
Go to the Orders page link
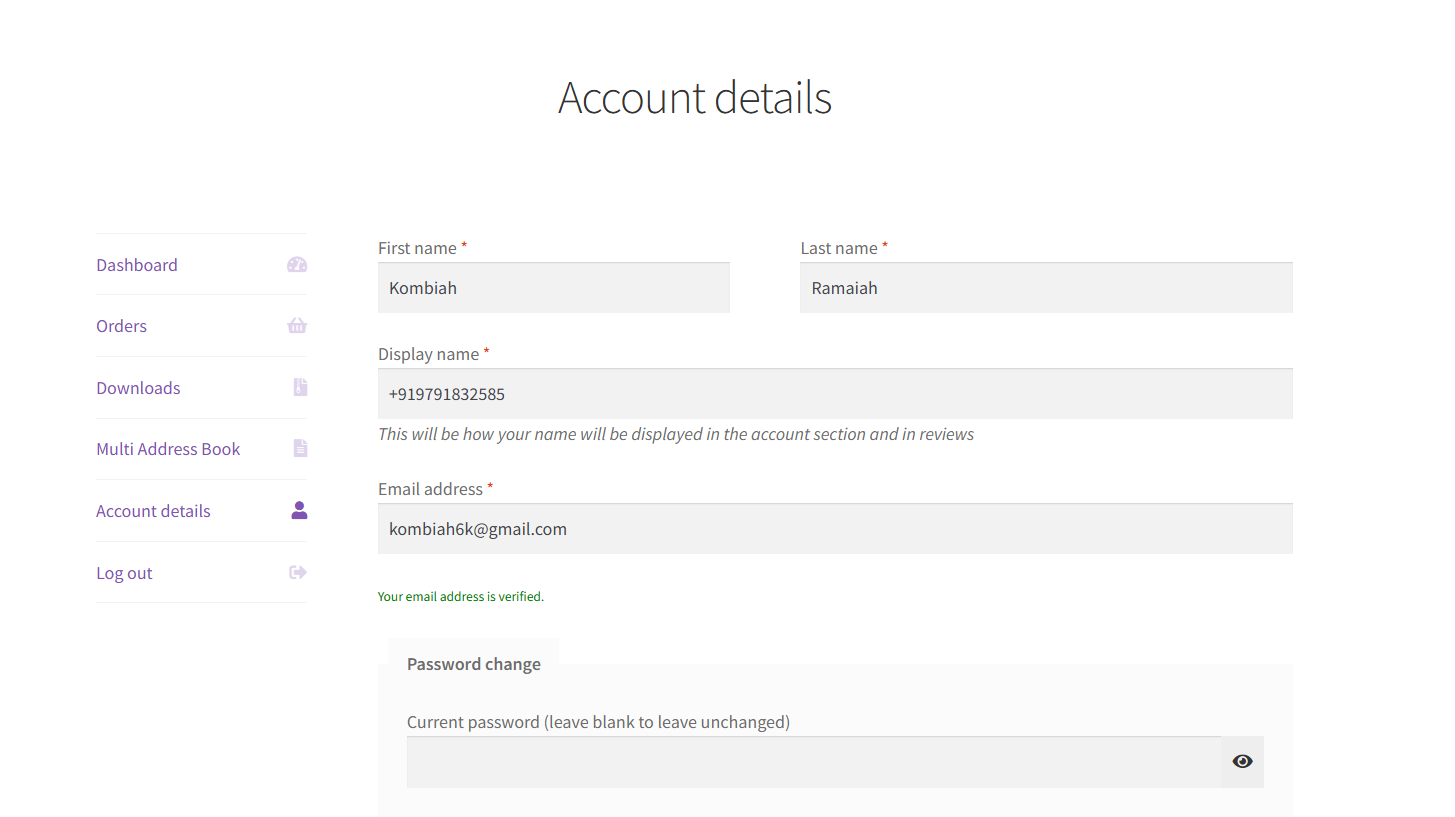tap(121, 326)
